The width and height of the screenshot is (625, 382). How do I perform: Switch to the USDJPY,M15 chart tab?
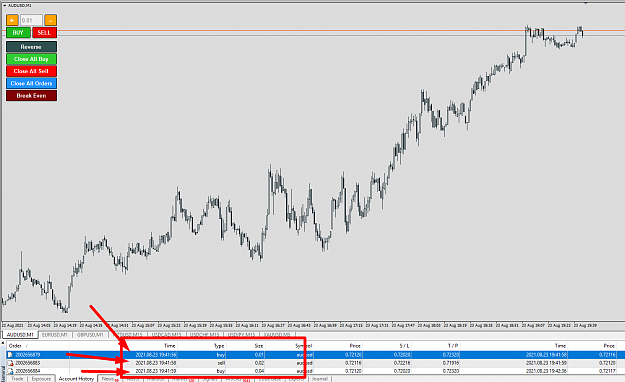pos(242,335)
